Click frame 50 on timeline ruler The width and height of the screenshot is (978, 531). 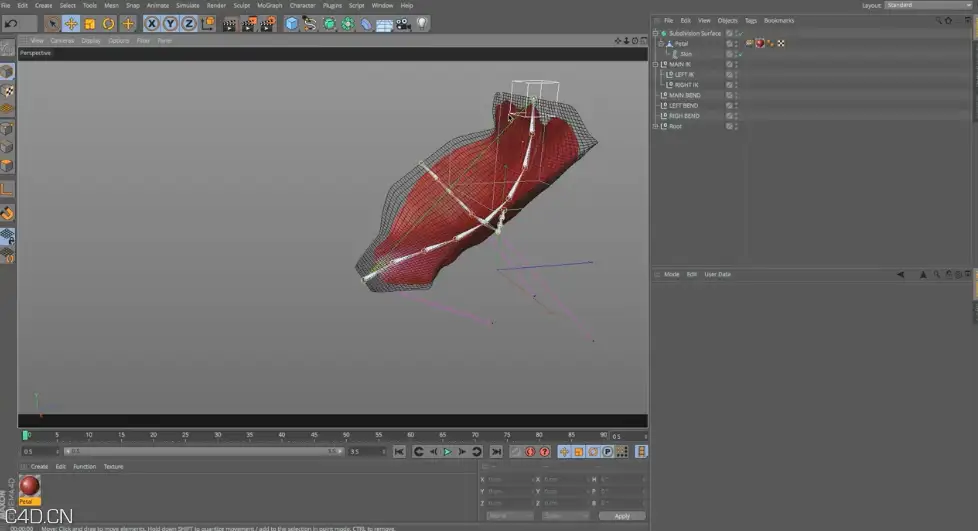click(x=346, y=435)
